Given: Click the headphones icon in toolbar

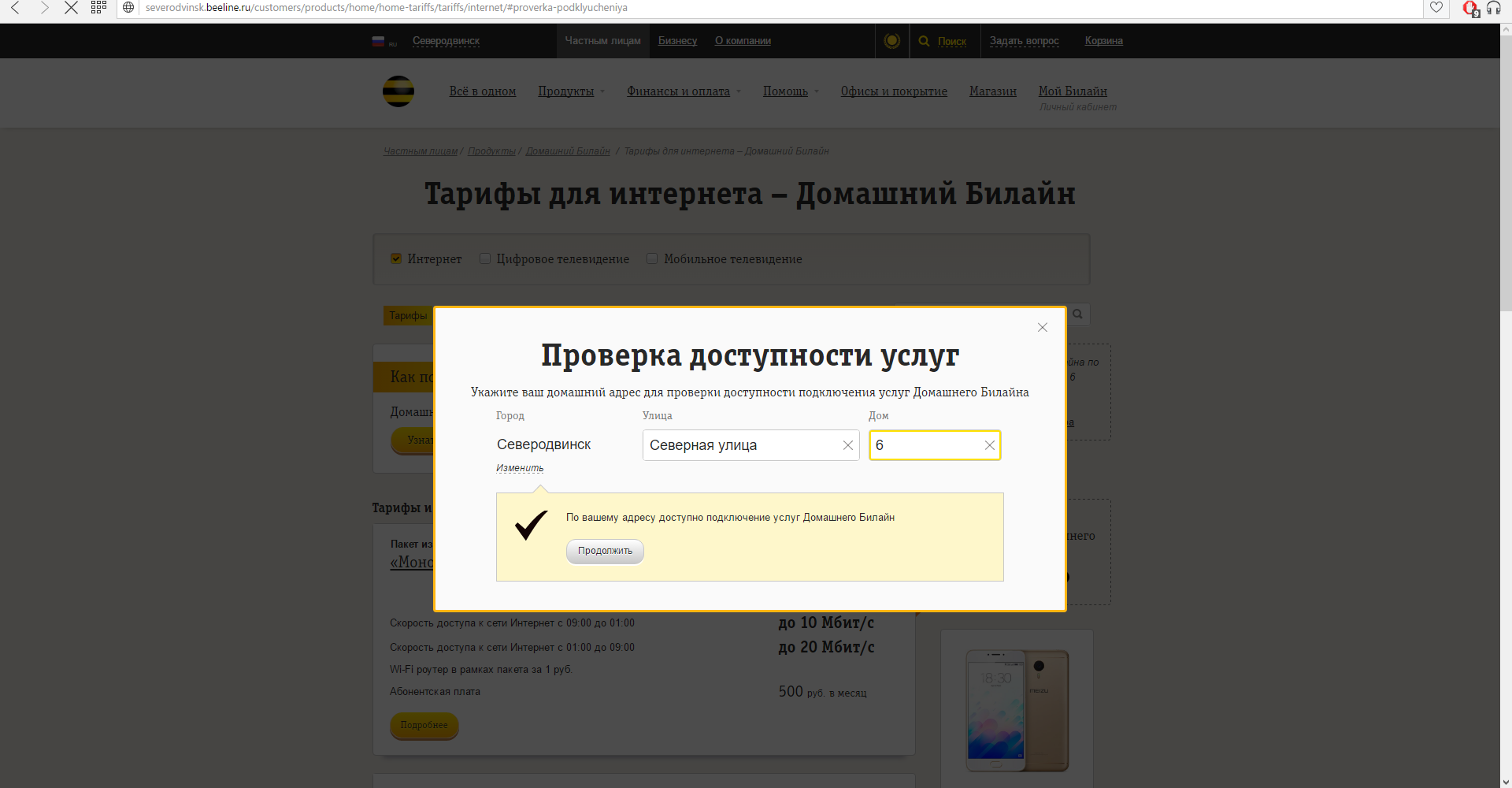Looking at the screenshot, I should click(x=1493, y=8).
